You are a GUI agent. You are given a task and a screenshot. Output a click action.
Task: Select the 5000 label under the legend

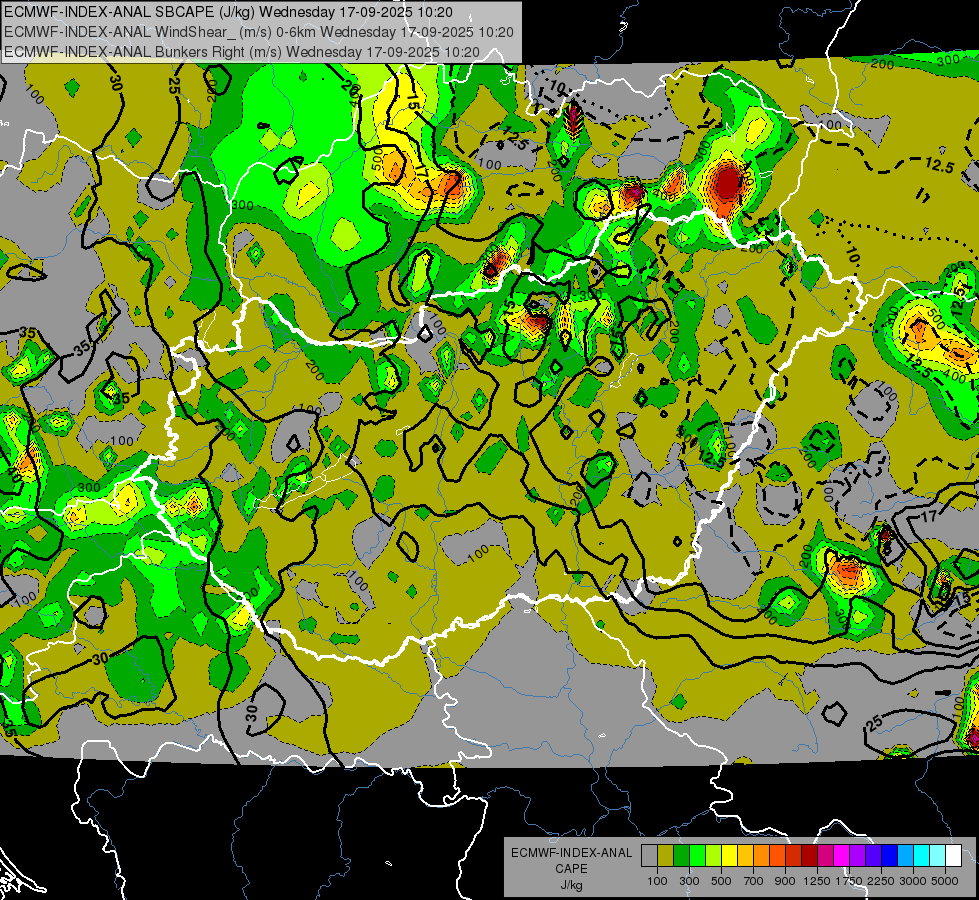coord(945,880)
